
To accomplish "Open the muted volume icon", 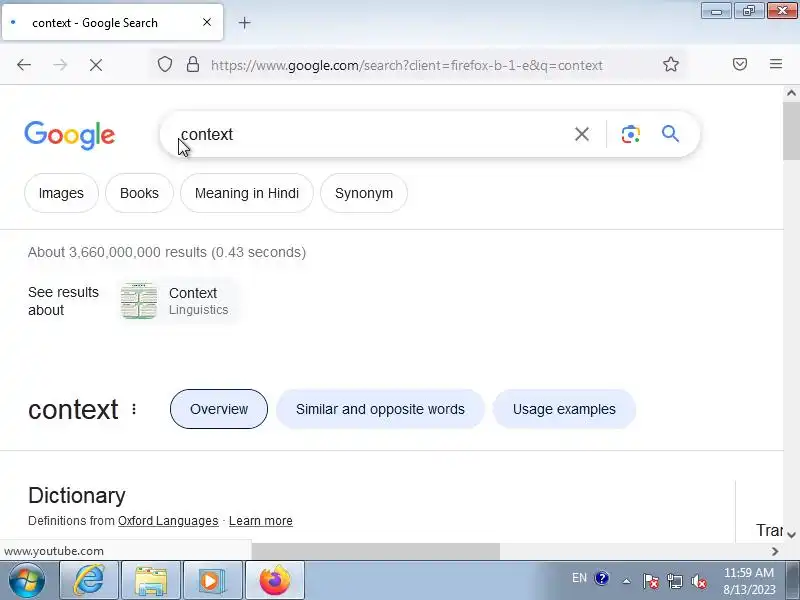I will tap(698, 581).
